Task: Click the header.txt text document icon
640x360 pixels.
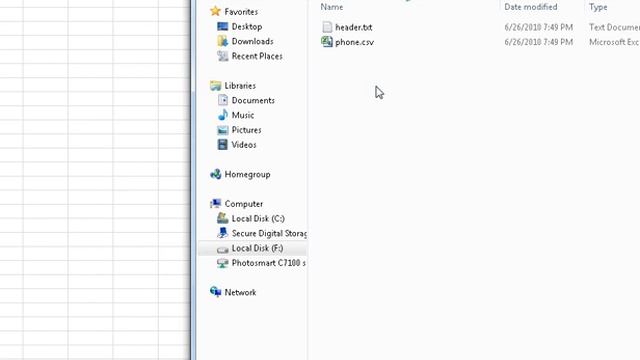Action: pos(327,27)
